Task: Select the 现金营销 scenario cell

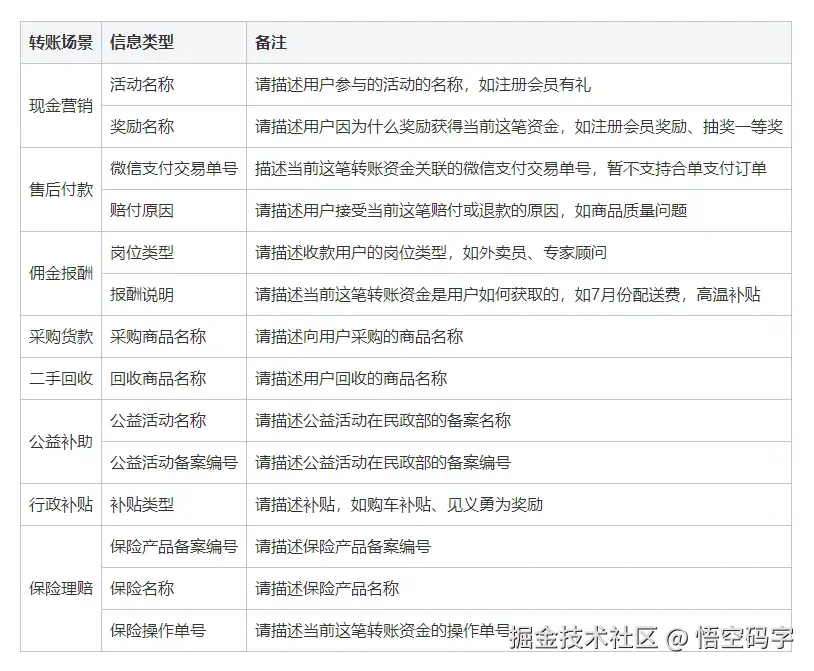Action: click(60, 106)
